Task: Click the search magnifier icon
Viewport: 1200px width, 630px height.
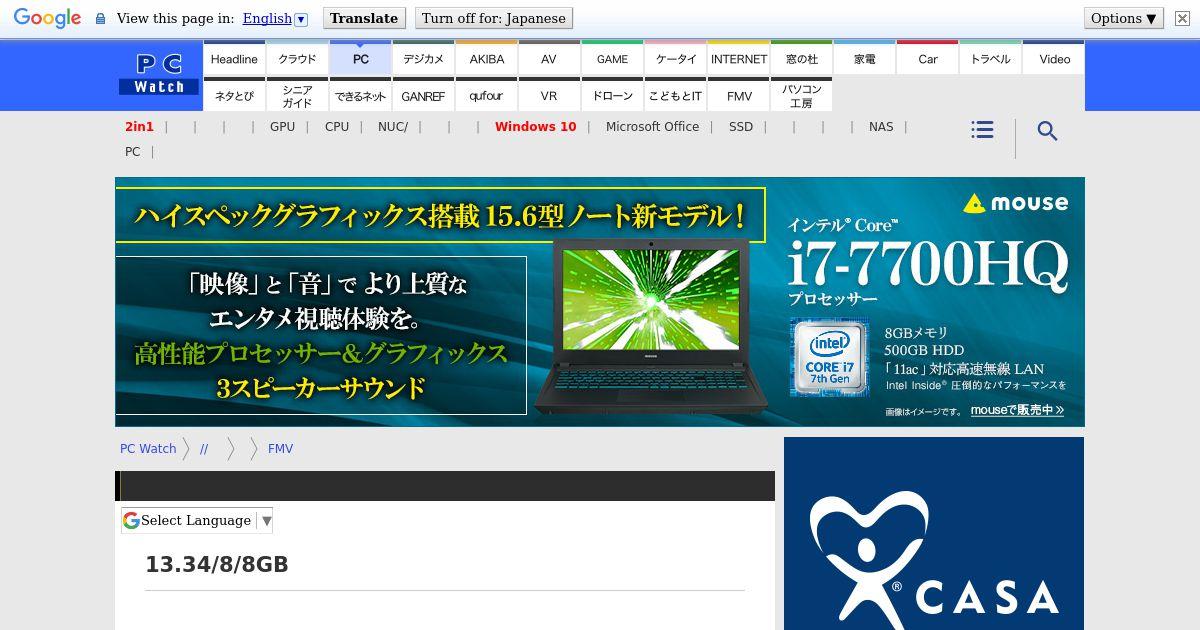Action: [x=1047, y=131]
